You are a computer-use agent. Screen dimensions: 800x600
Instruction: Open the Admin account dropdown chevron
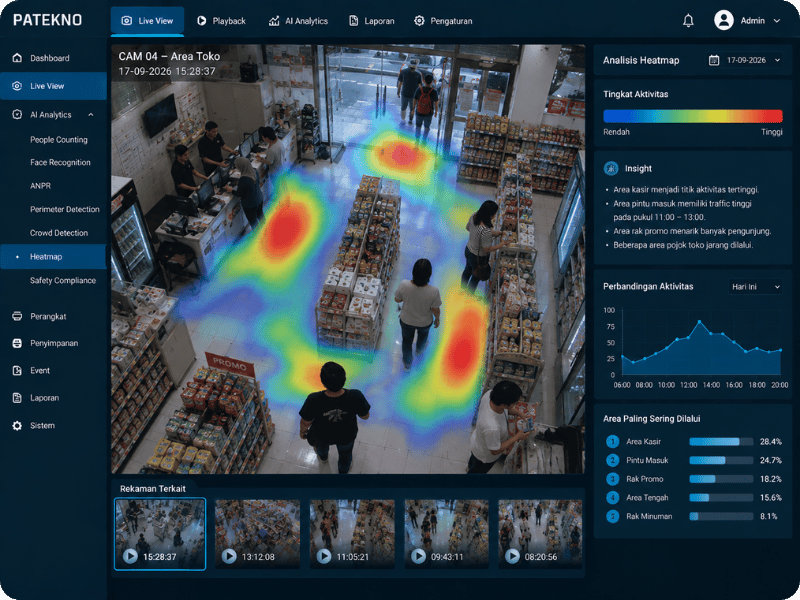[x=777, y=21]
